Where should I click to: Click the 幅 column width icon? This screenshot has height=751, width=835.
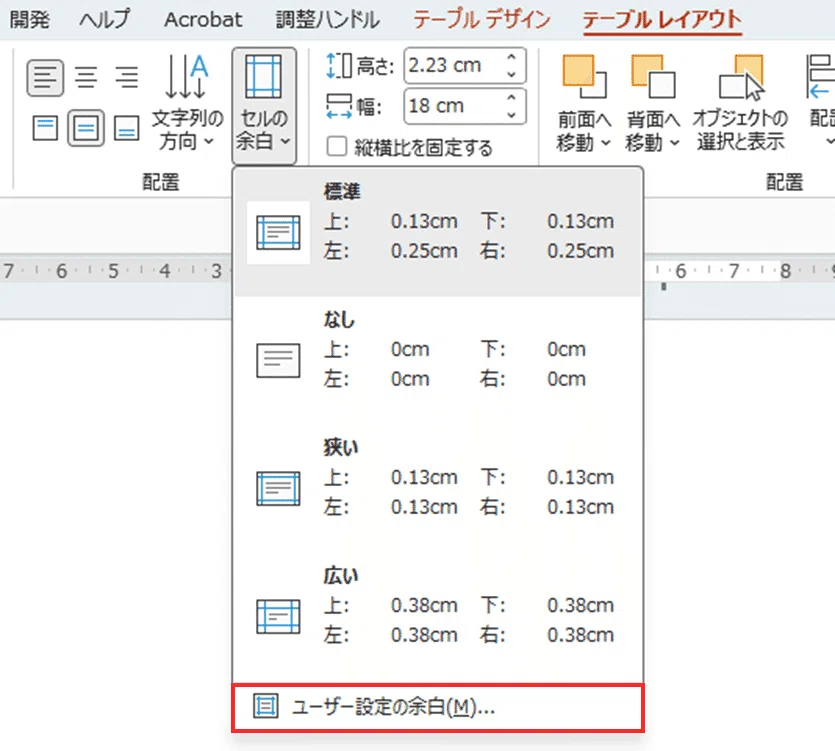click(x=339, y=107)
